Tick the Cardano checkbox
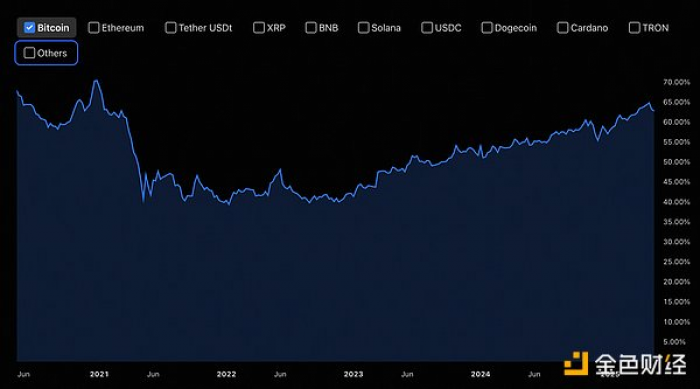 click(x=562, y=28)
